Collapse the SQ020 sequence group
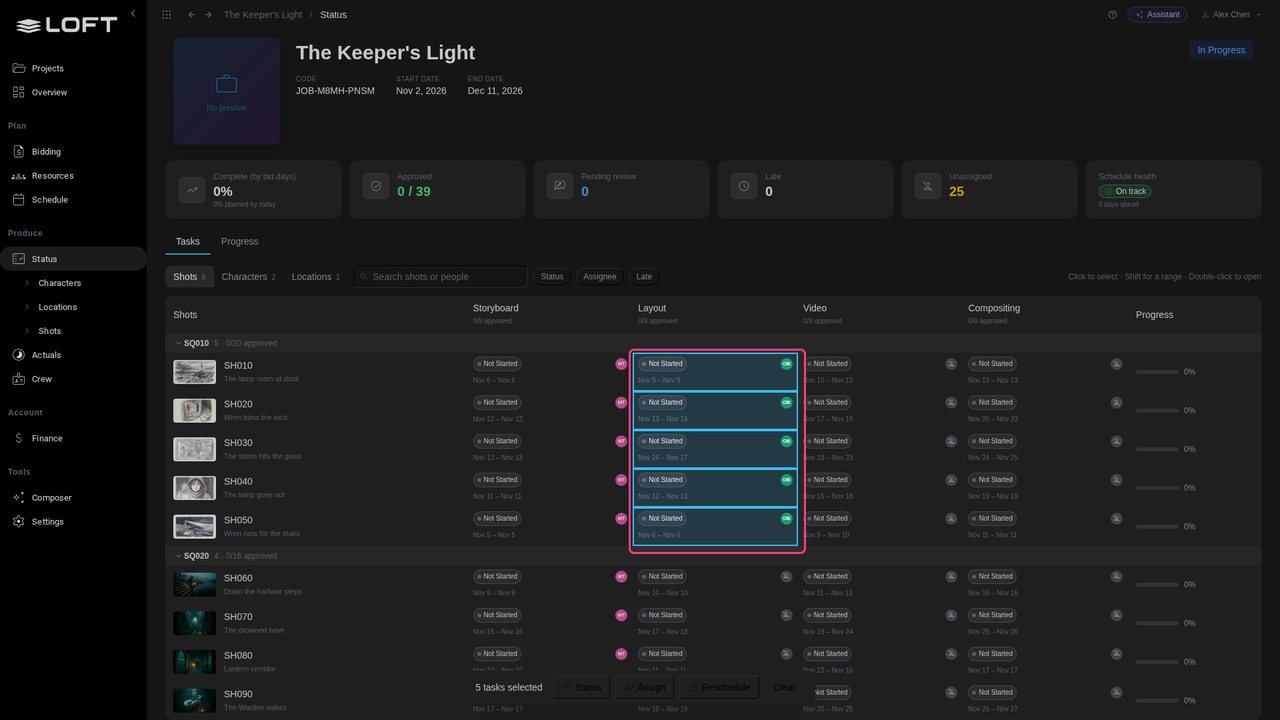The image size is (1280, 720). 179,556
